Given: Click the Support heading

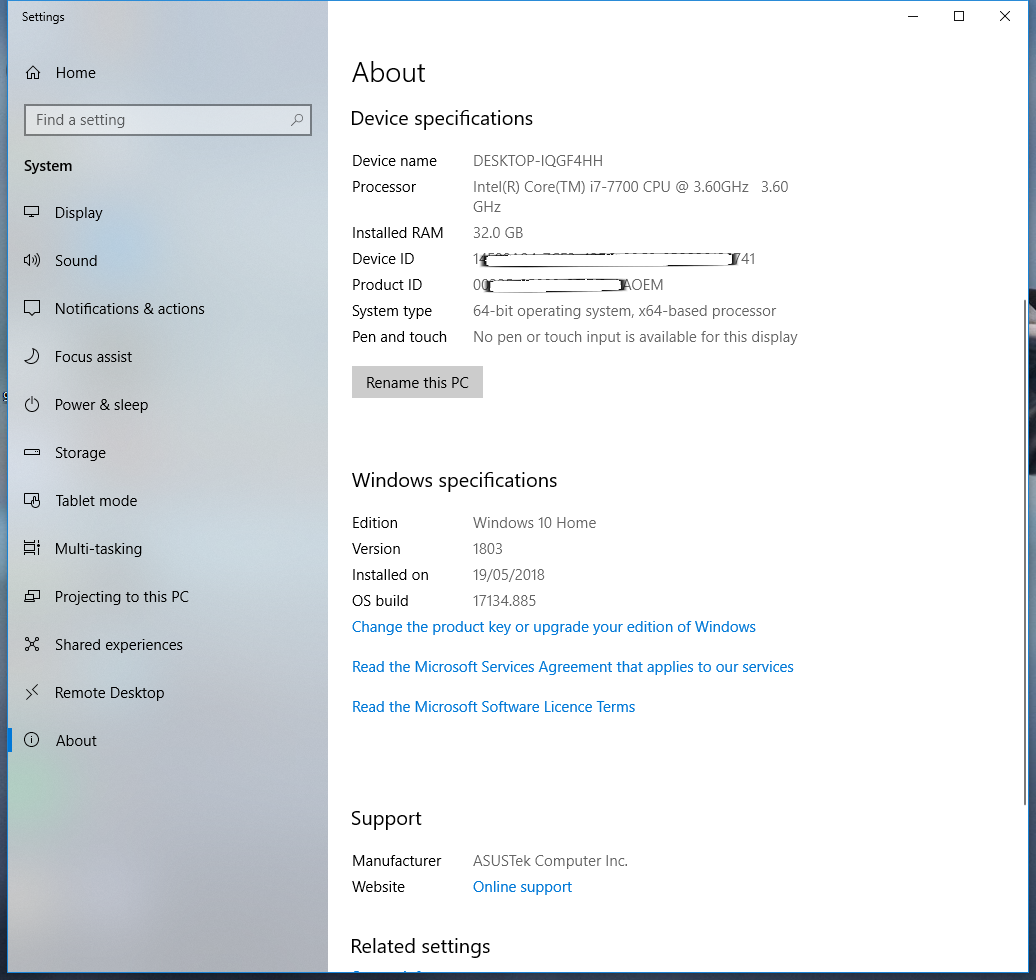Looking at the screenshot, I should point(386,819).
